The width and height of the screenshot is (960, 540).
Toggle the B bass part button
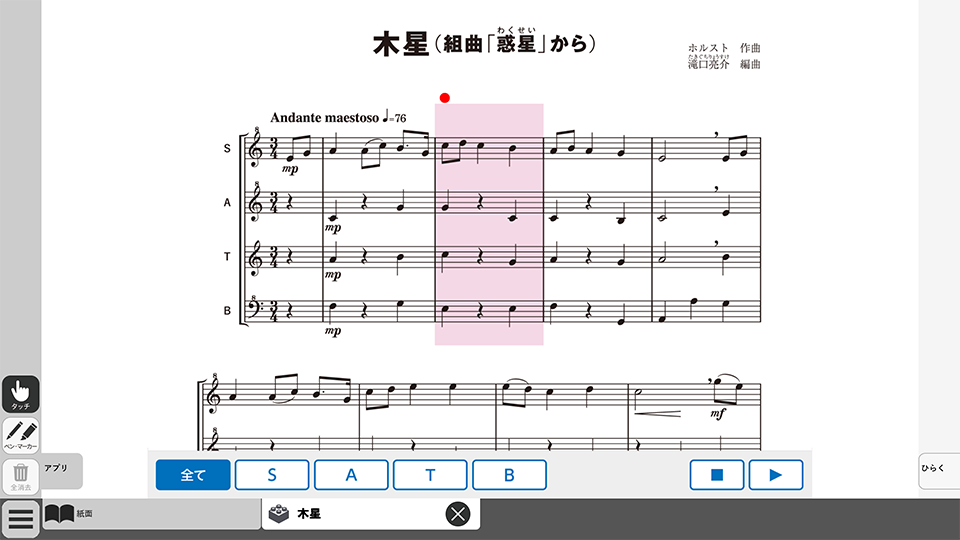click(509, 475)
